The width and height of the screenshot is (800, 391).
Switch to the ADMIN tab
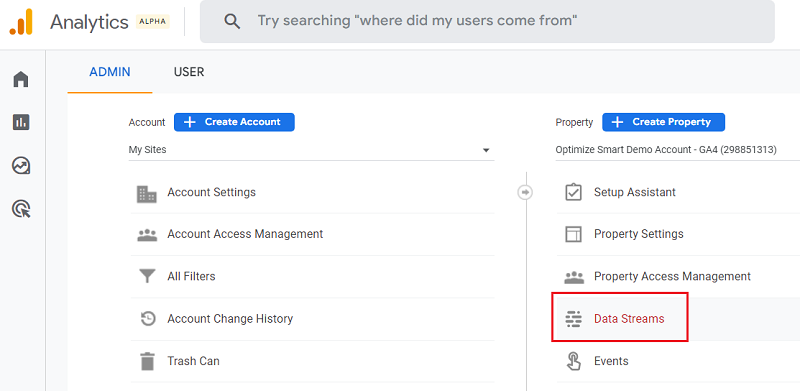click(110, 72)
